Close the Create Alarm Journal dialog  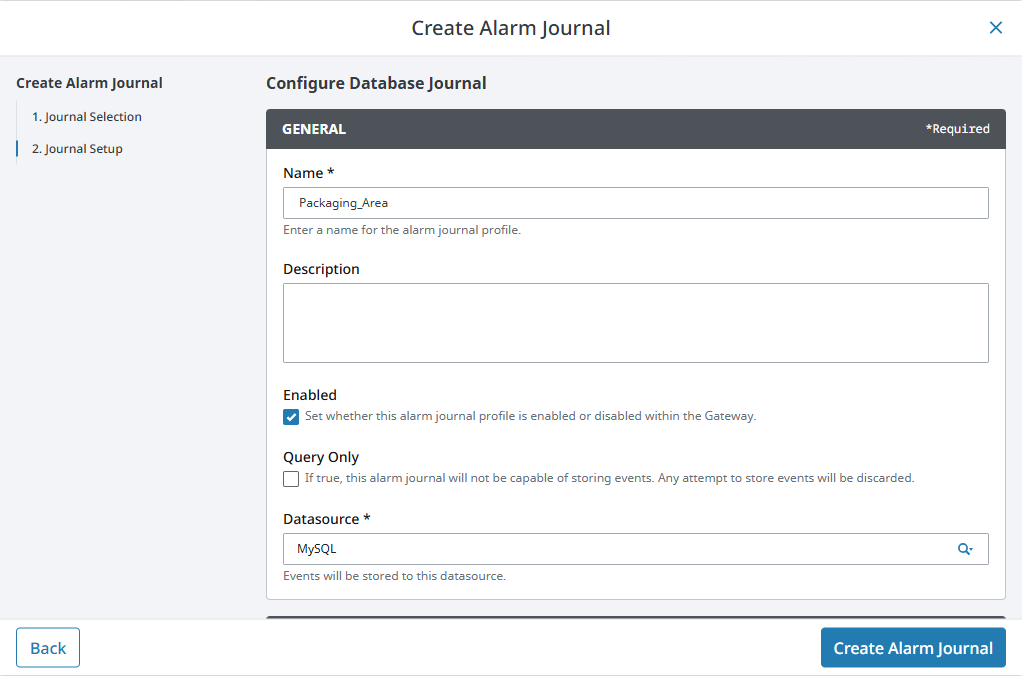click(x=995, y=28)
